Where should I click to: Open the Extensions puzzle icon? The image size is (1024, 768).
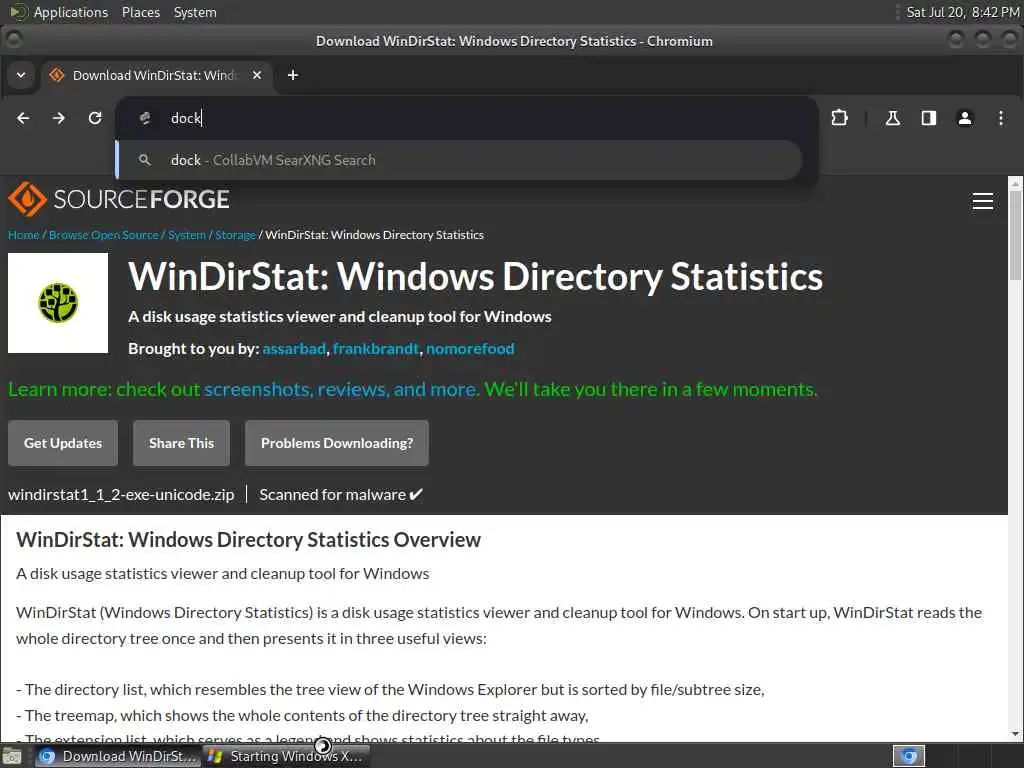(839, 118)
